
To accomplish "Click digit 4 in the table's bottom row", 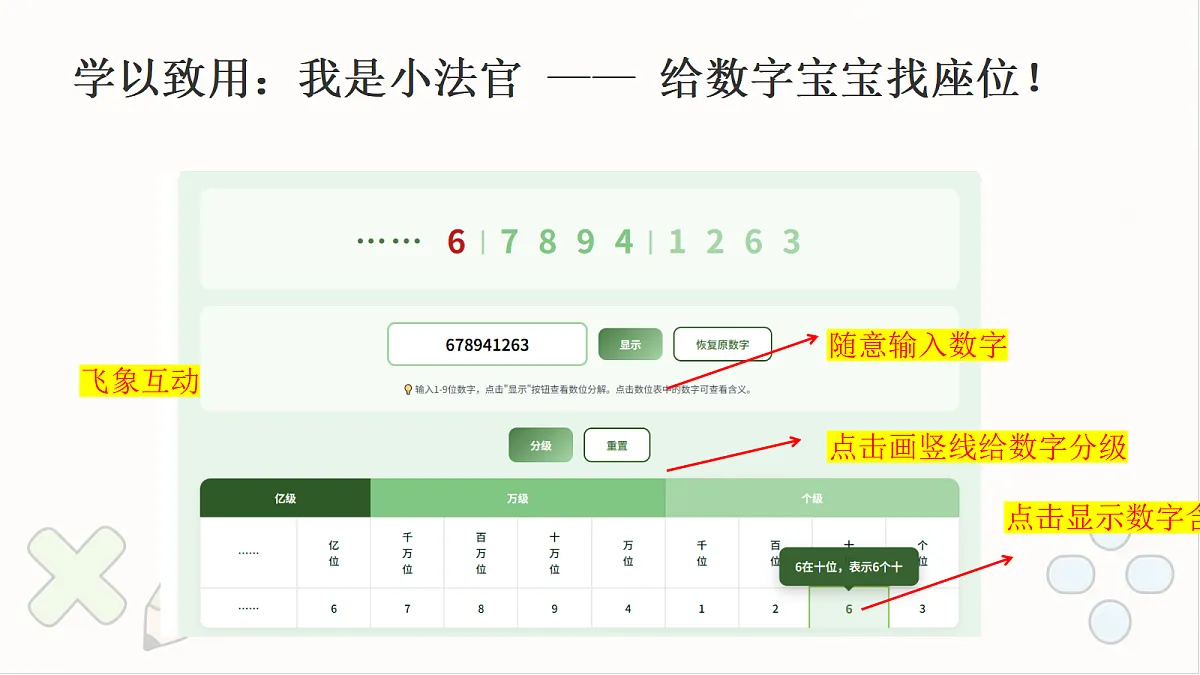I will 628,609.
